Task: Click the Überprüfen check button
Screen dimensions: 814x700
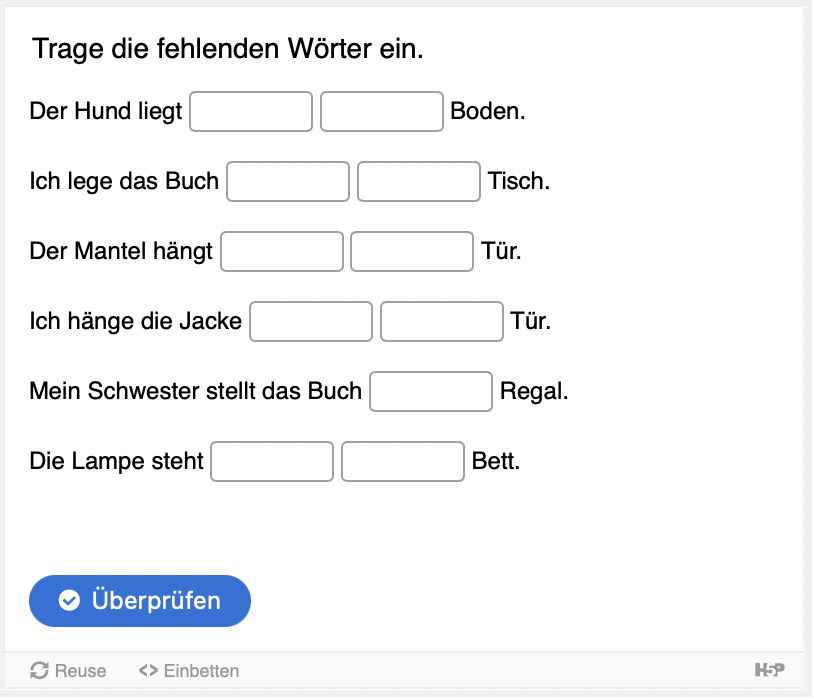Action: click(x=140, y=601)
